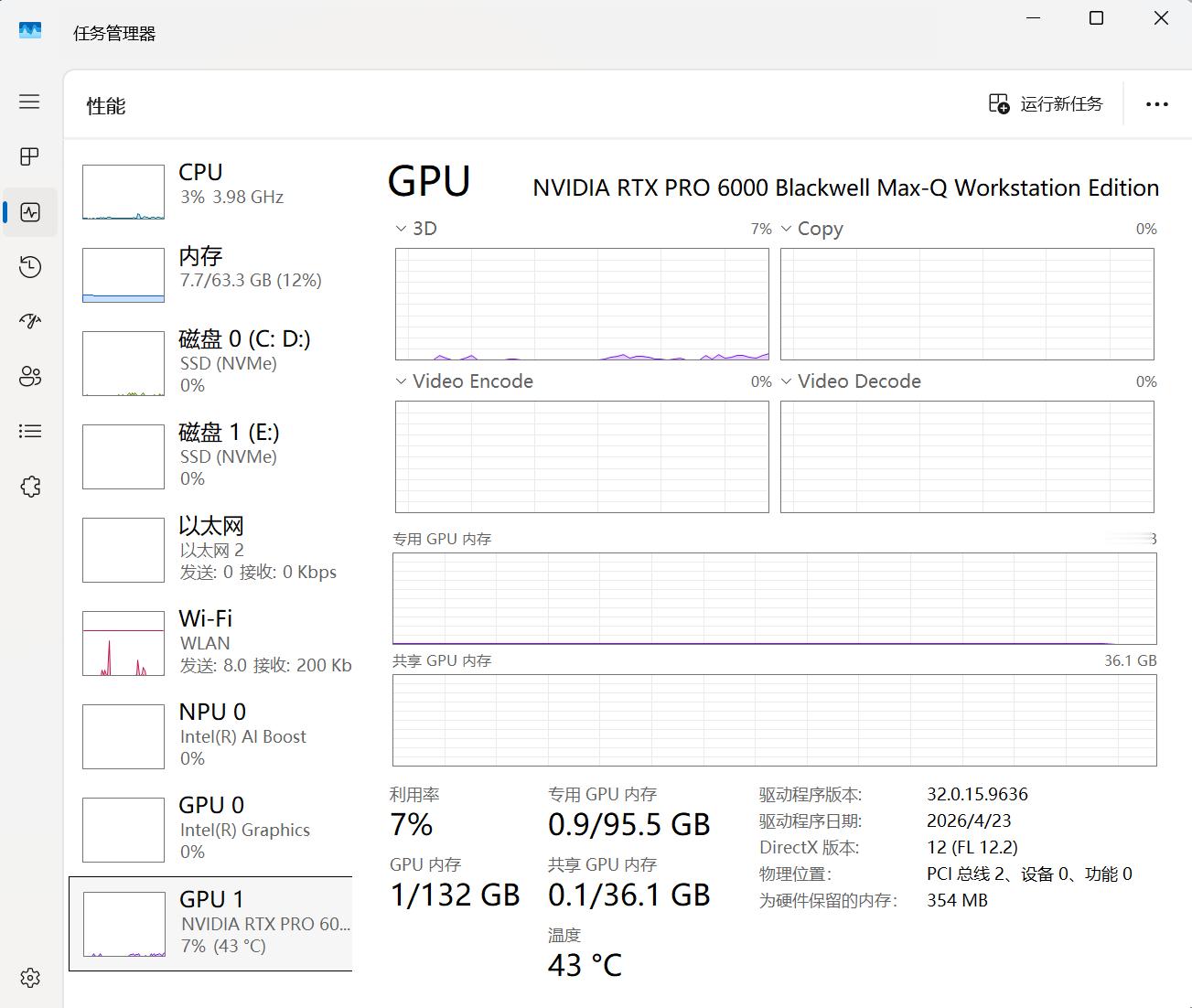1192x1008 pixels.
Task: Click the 36.1 GB shared graph maximum label
Action: click(x=1131, y=660)
